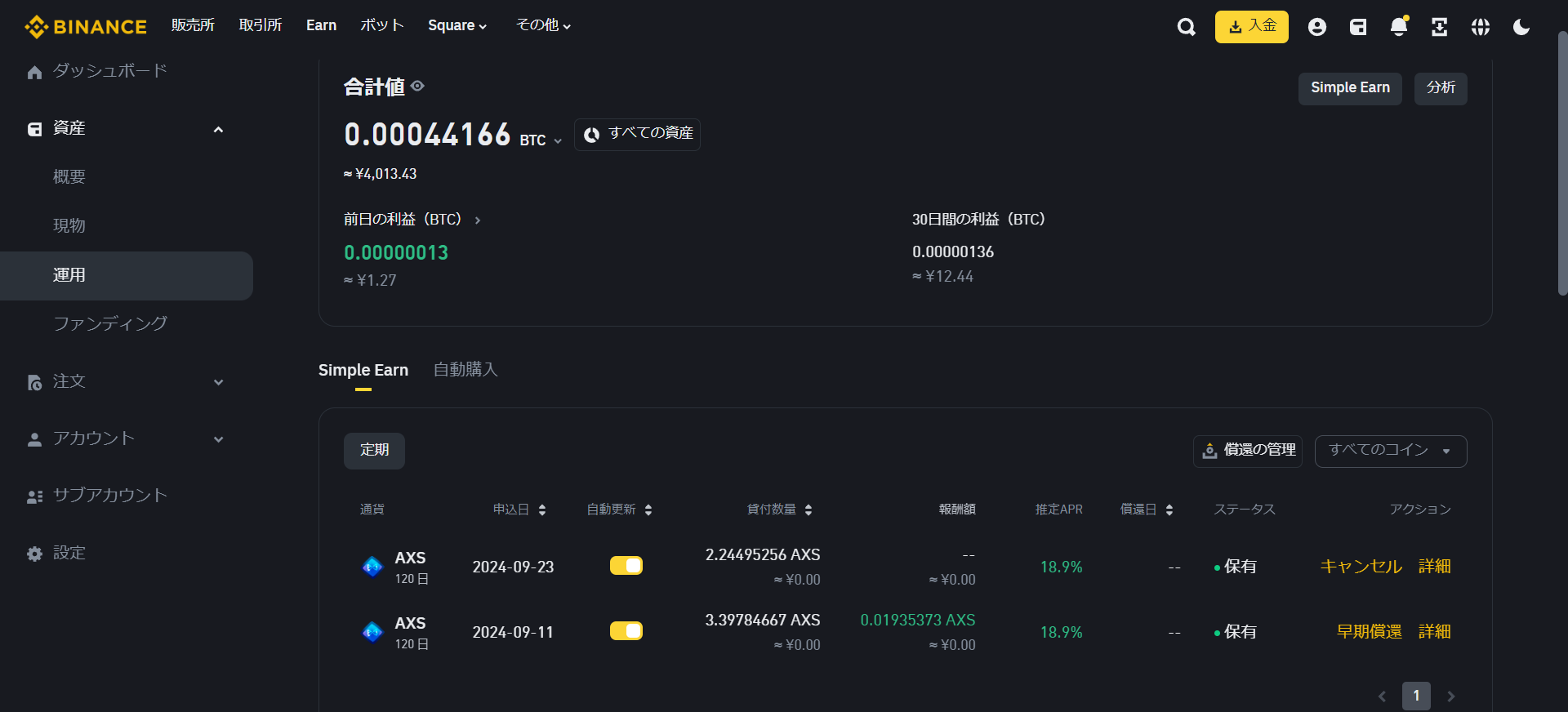The height and width of the screenshot is (712, 1568).
Task: Click the pie chart icon in すべての資産
Action: [592, 135]
